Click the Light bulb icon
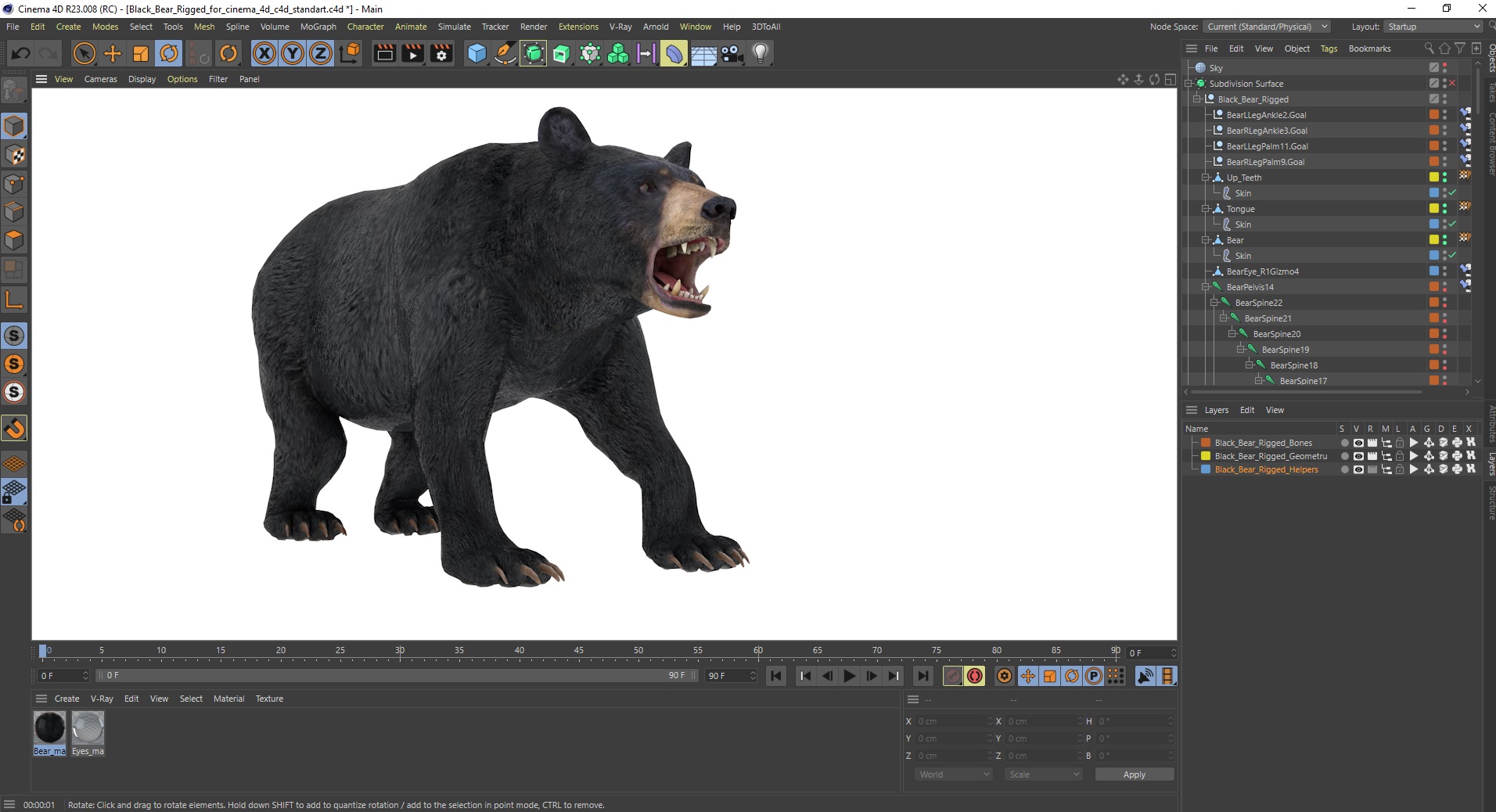The height and width of the screenshot is (812, 1496). [760, 53]
